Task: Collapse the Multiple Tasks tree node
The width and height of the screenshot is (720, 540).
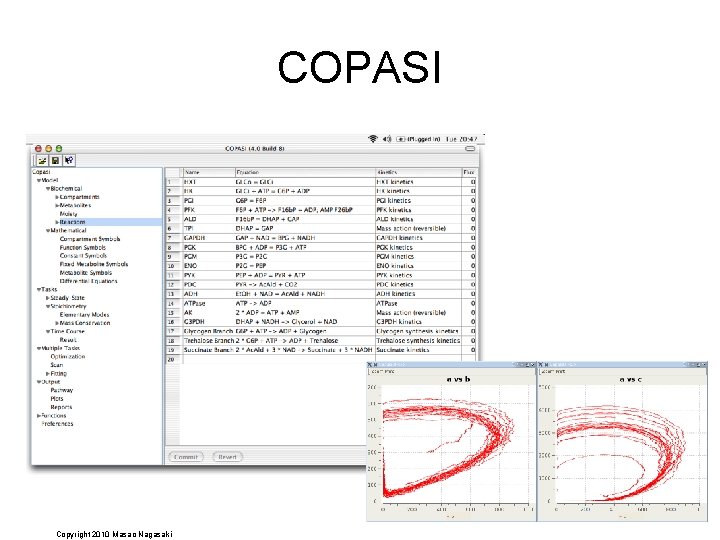Action: click(x=39, y=348)
